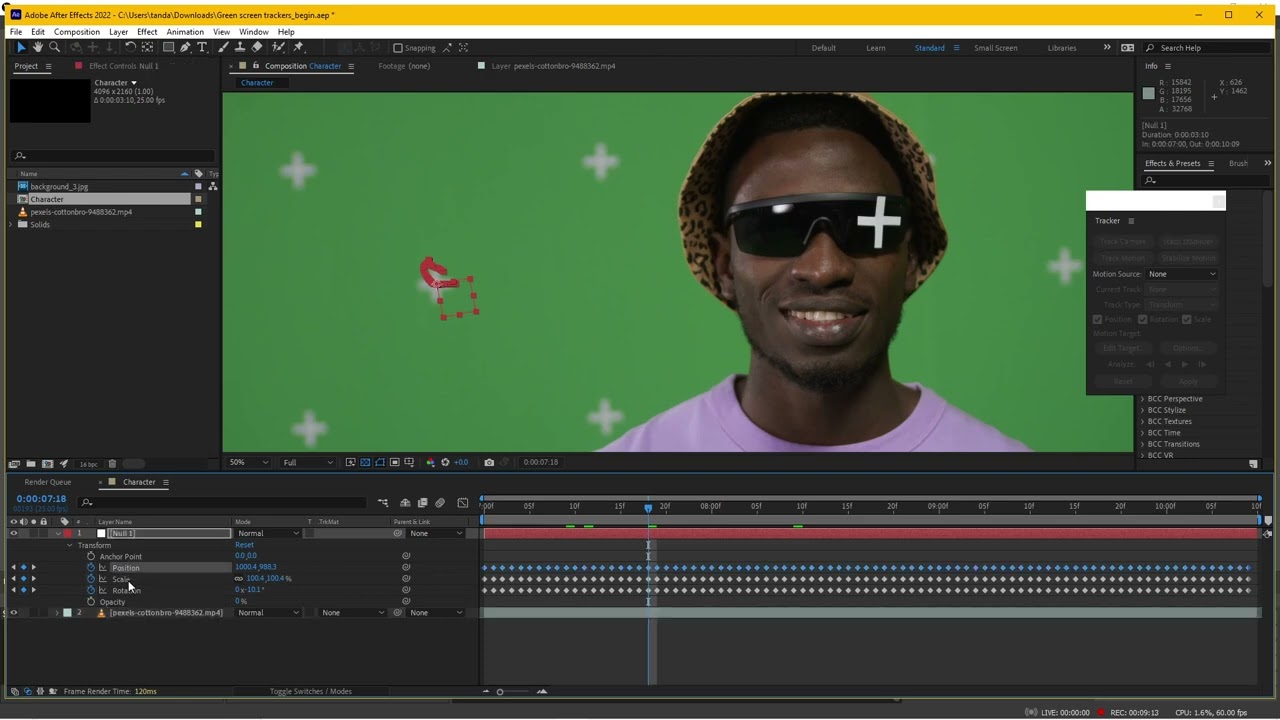This screenshot has height=720, width=1280.
Task: Open the 50% magnification dropdown
Action: [248, 462]
